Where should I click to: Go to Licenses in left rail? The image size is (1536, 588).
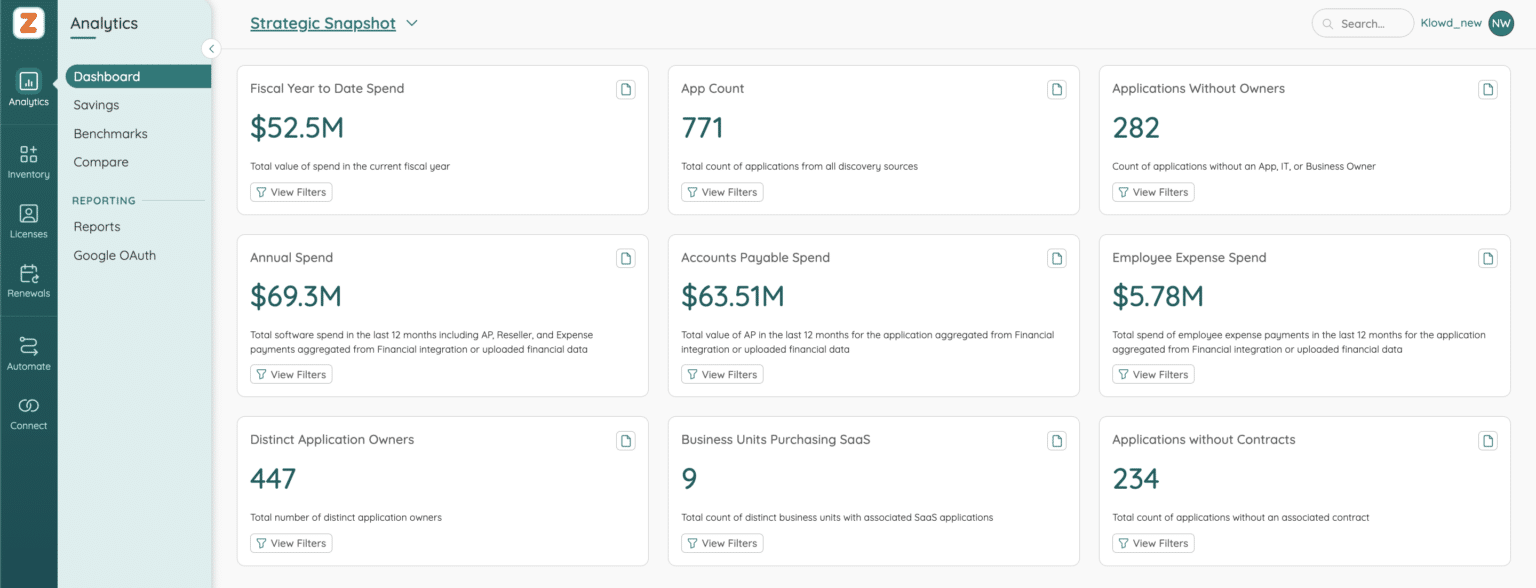[28, 222]
